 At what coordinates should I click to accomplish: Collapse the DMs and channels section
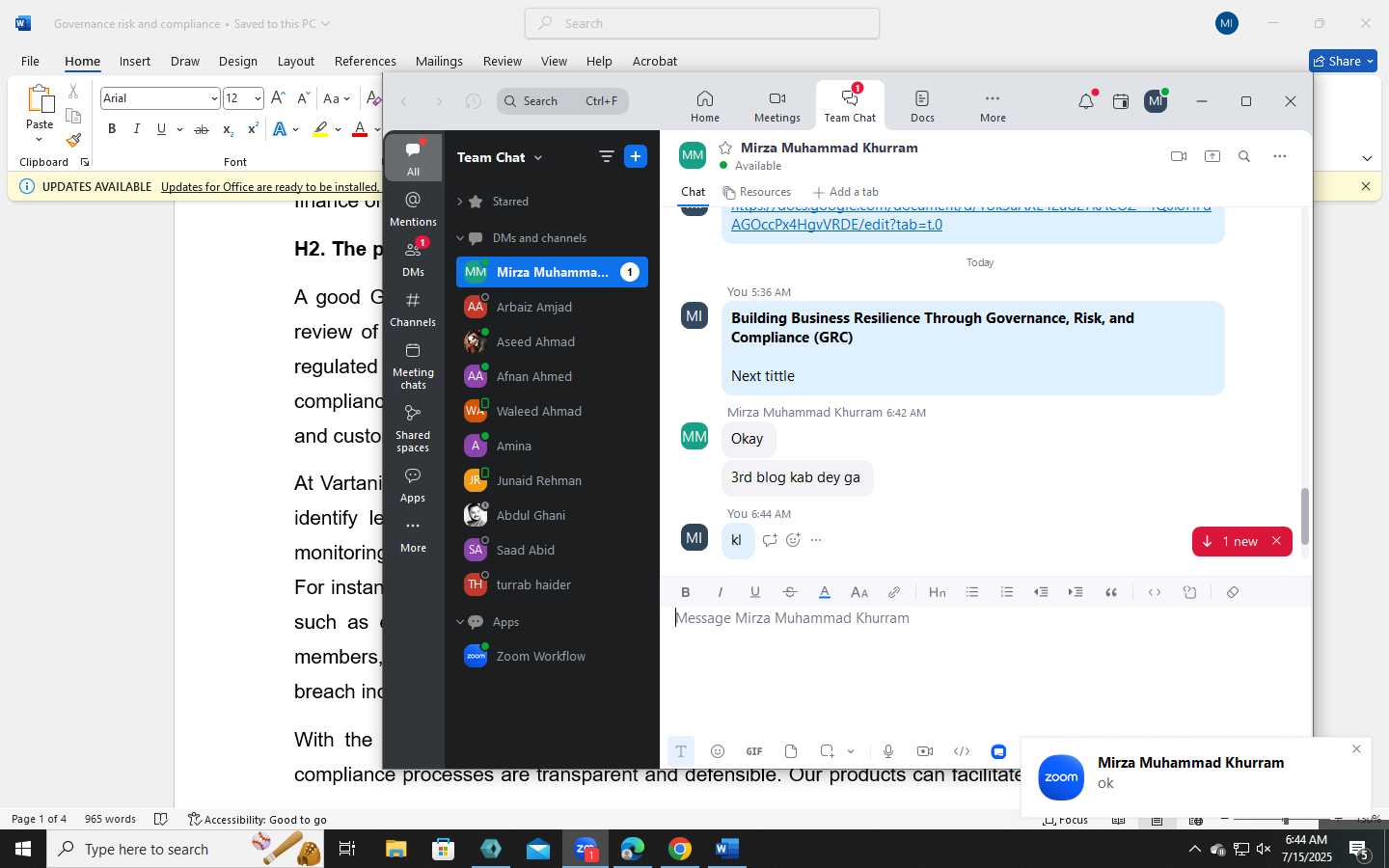click(460, 238)
